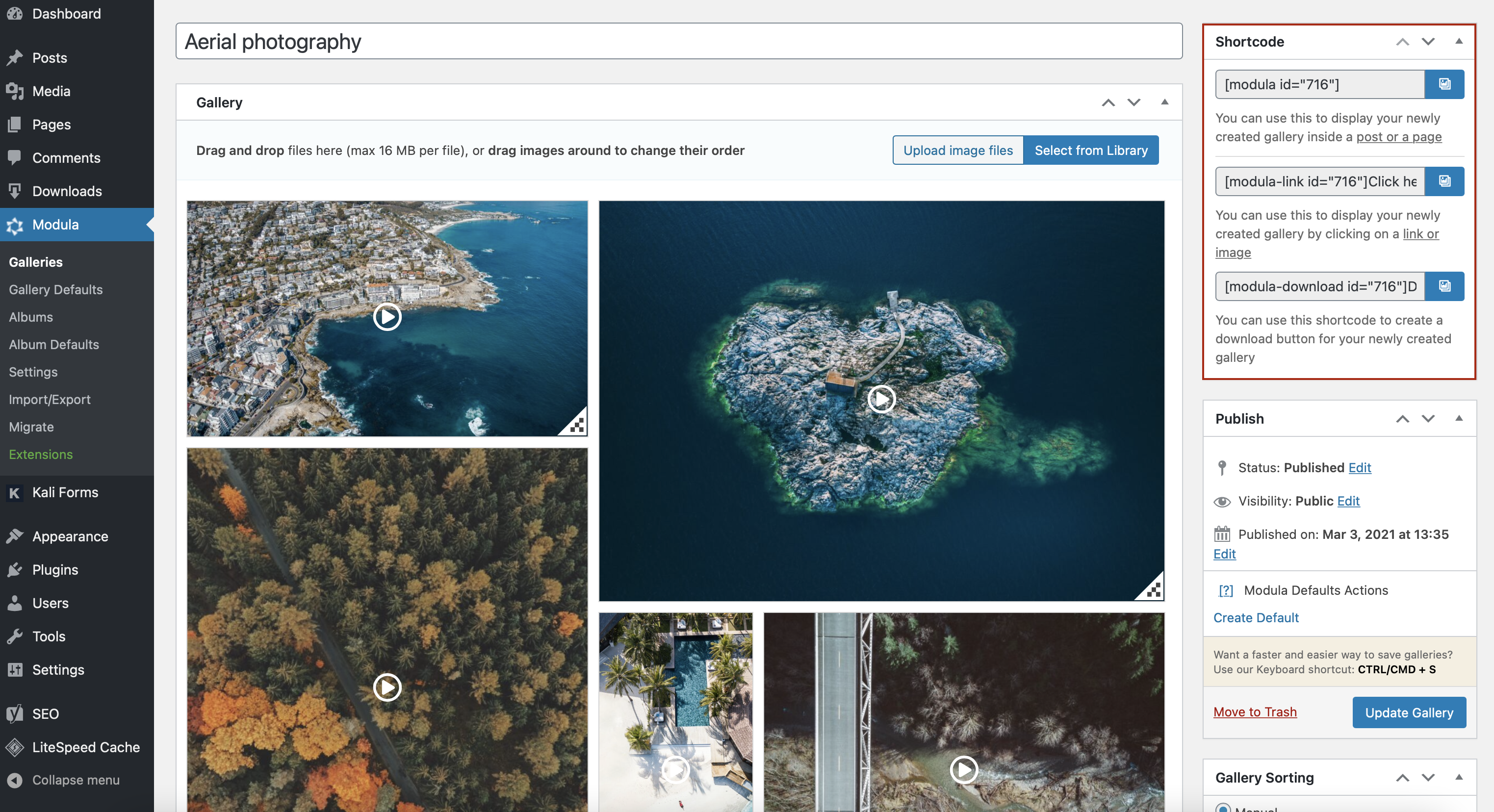Collapse the Publish panel

(x=1459, y=418)
